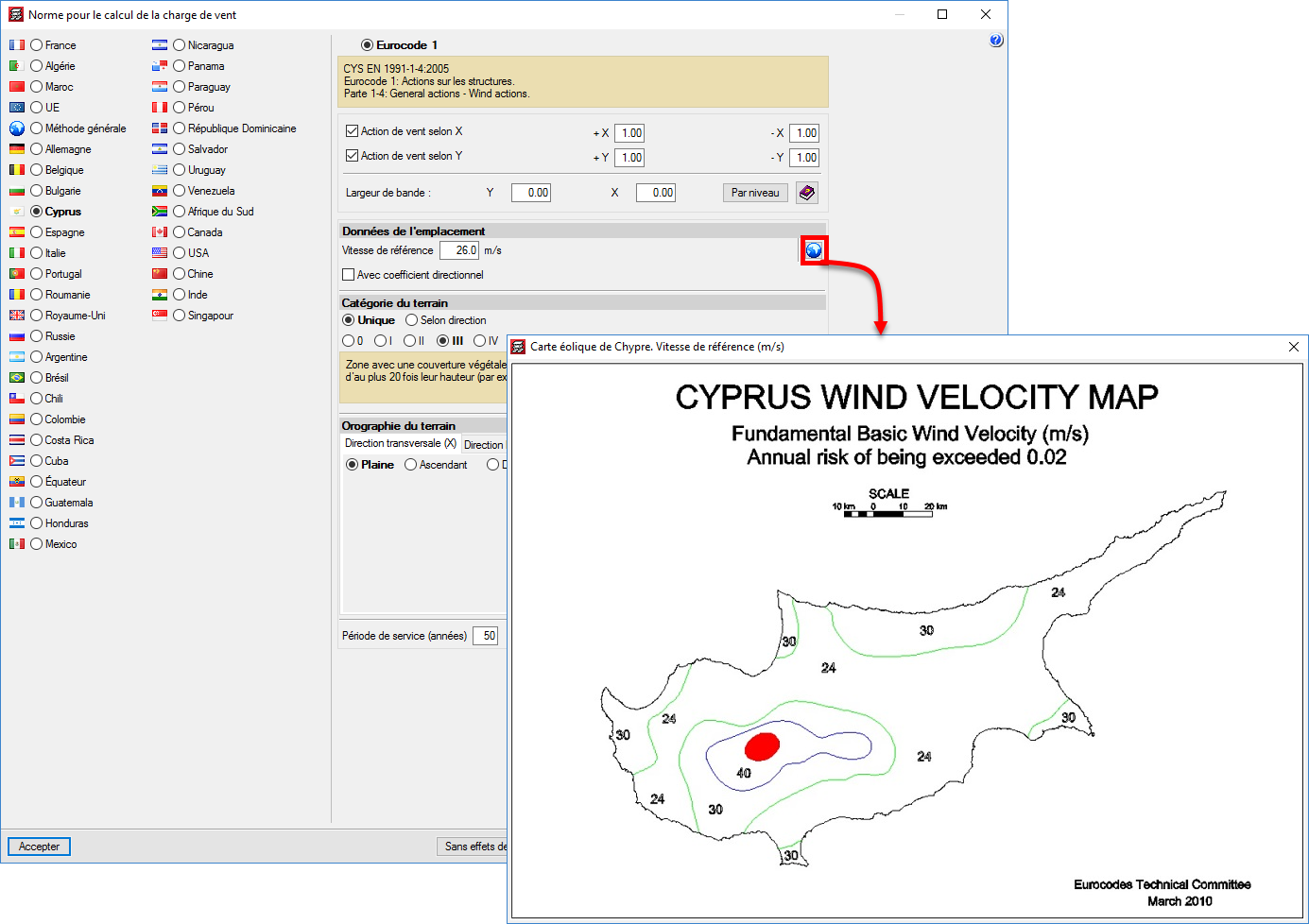Click the Belgique flag icon
This screenshot has height=924, width=1309.
pos(17,170)
